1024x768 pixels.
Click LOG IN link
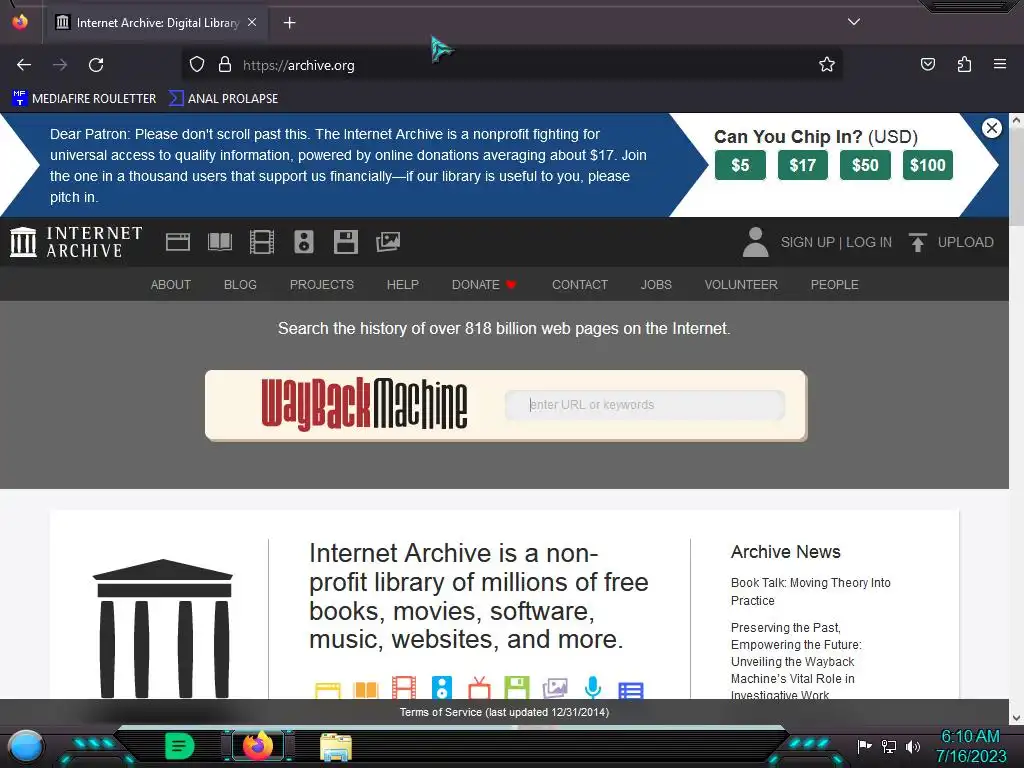[x=869, y=242]
